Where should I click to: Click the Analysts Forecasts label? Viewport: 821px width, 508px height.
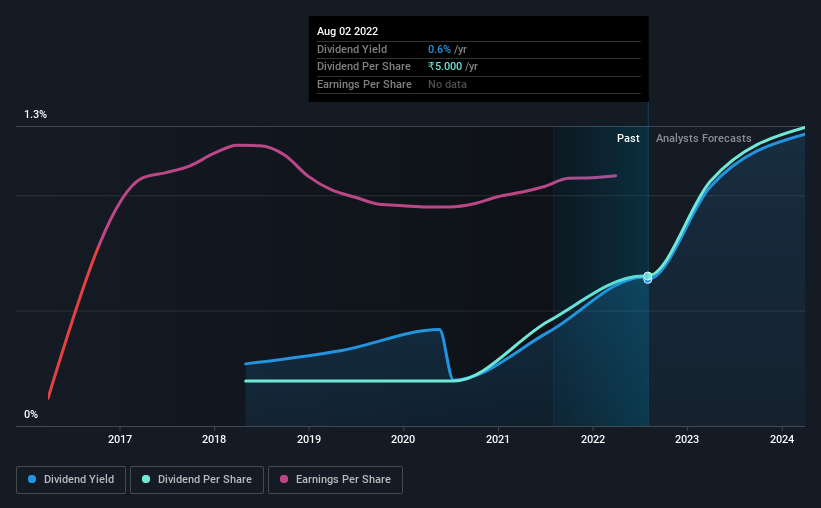(x=704, y=138)
